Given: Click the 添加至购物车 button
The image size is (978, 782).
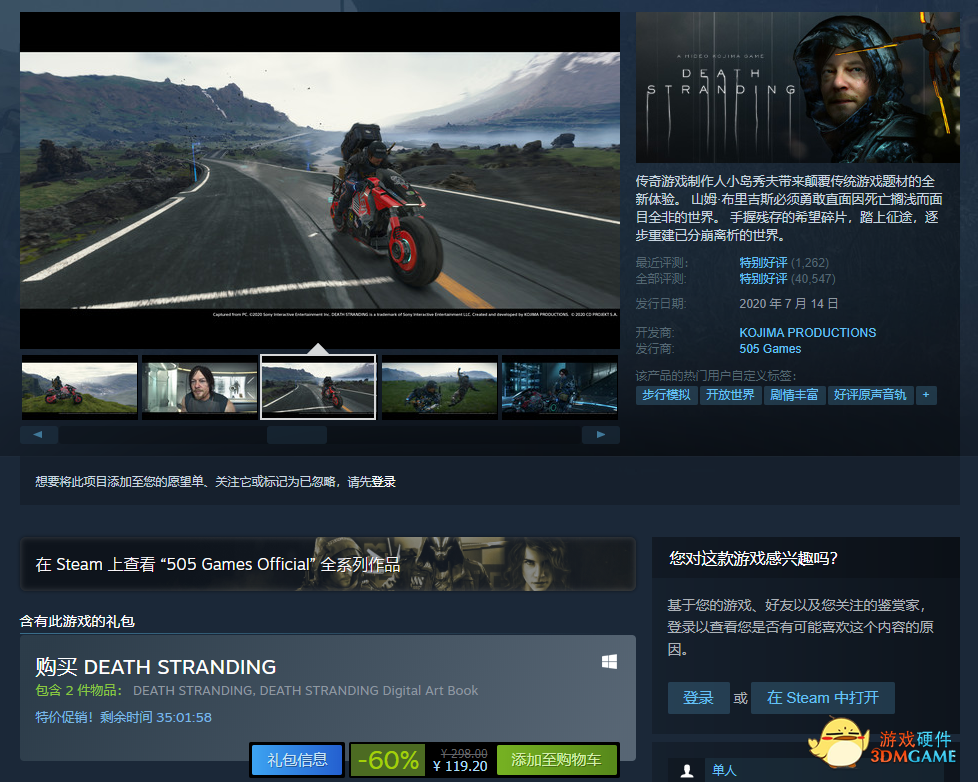Looking at the screenshot, I should pyautogui.click(x=556, y=760).
